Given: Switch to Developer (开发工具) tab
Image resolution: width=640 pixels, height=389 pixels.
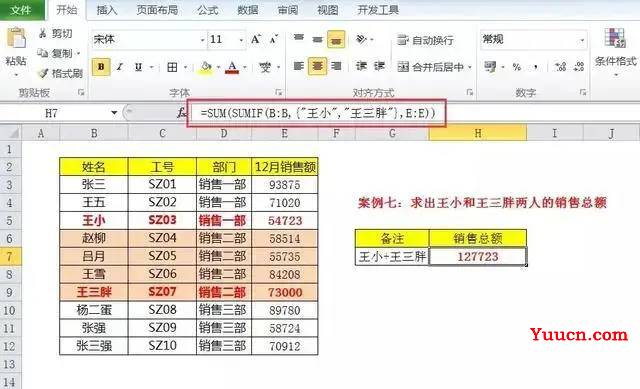Looking at the screenshot, I should pos(378,10).
